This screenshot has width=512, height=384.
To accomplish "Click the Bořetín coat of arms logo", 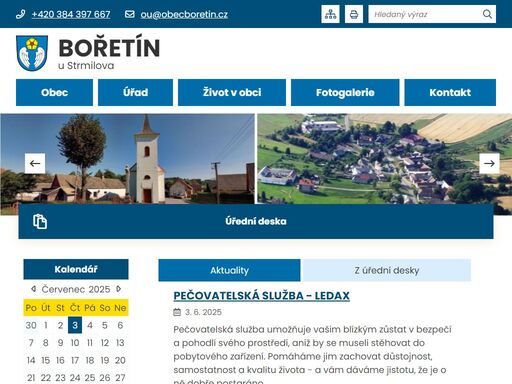I will point(32,53).
